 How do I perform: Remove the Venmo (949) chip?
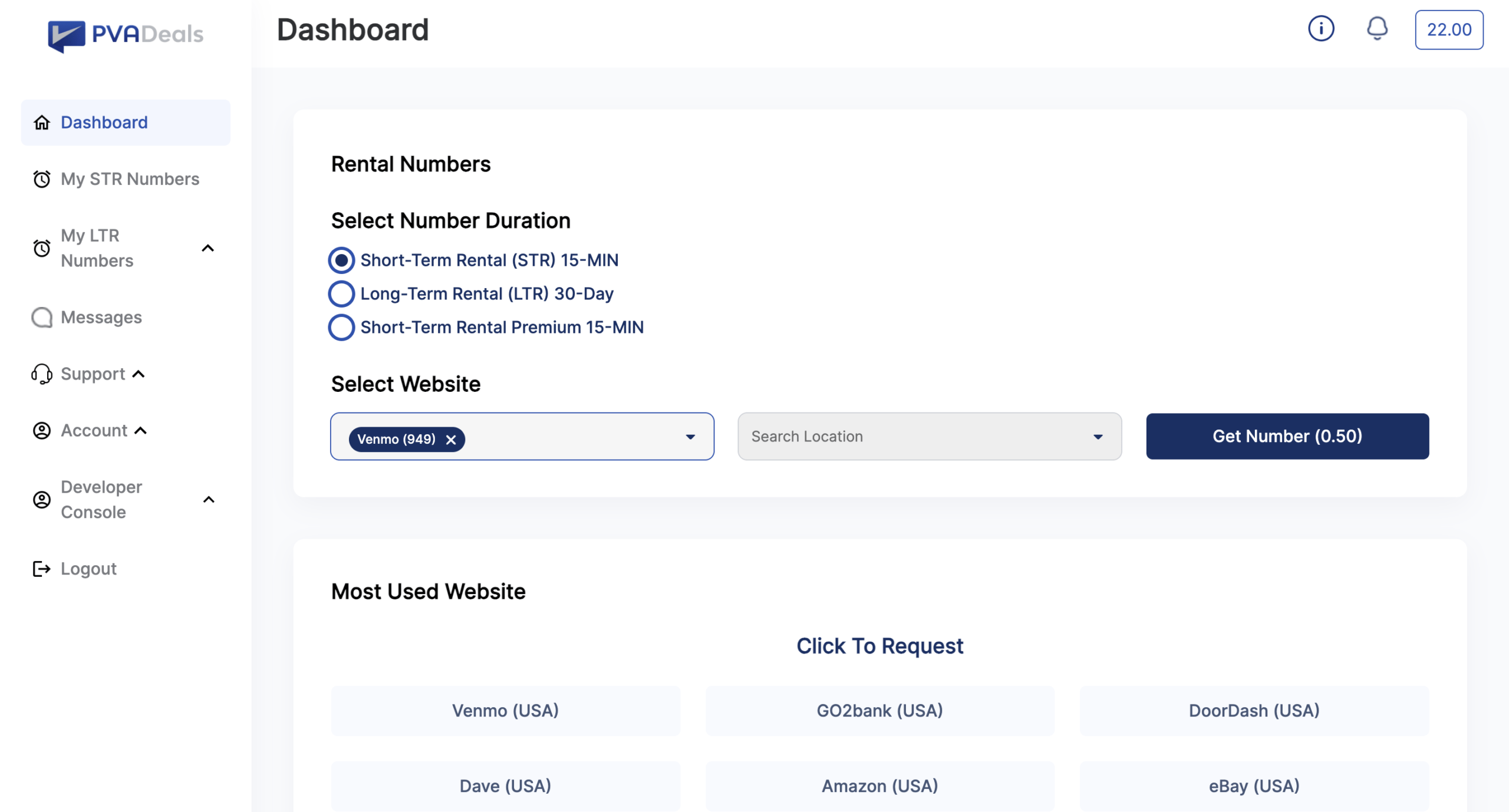tap(451, 440)
